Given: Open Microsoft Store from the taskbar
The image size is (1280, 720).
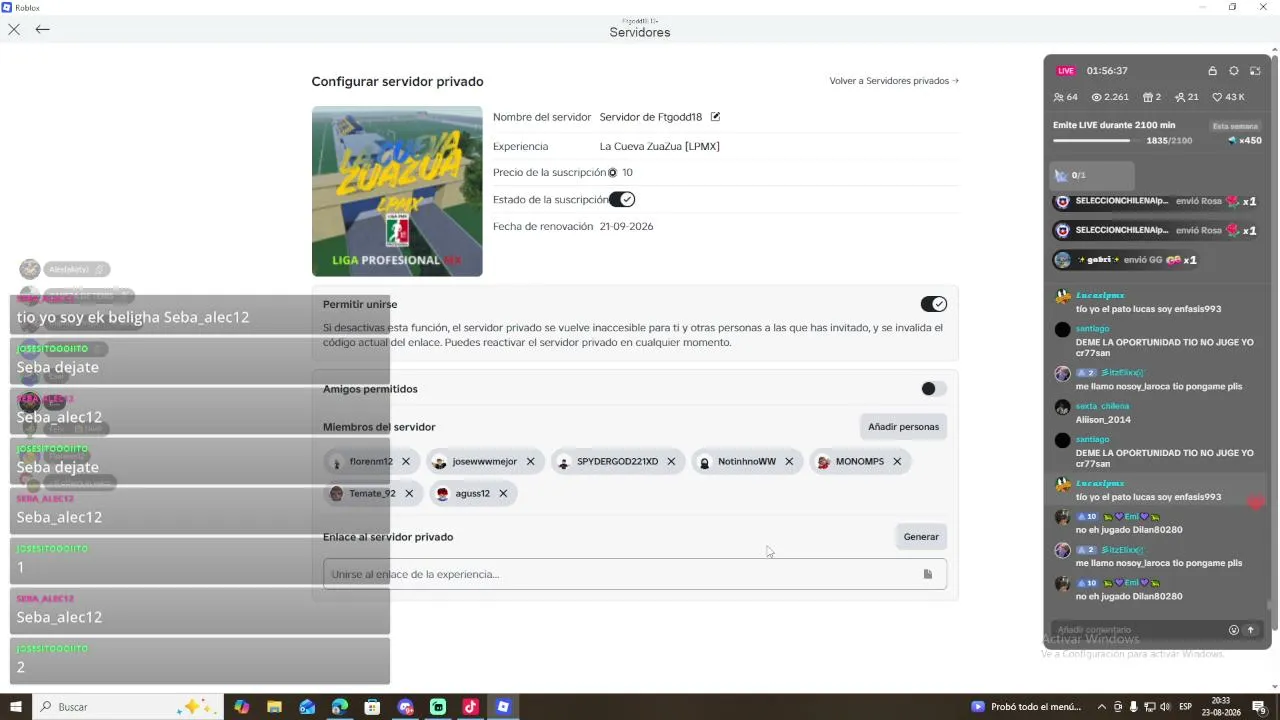Looking at the screenshot, I should click(x=372, y=707).
